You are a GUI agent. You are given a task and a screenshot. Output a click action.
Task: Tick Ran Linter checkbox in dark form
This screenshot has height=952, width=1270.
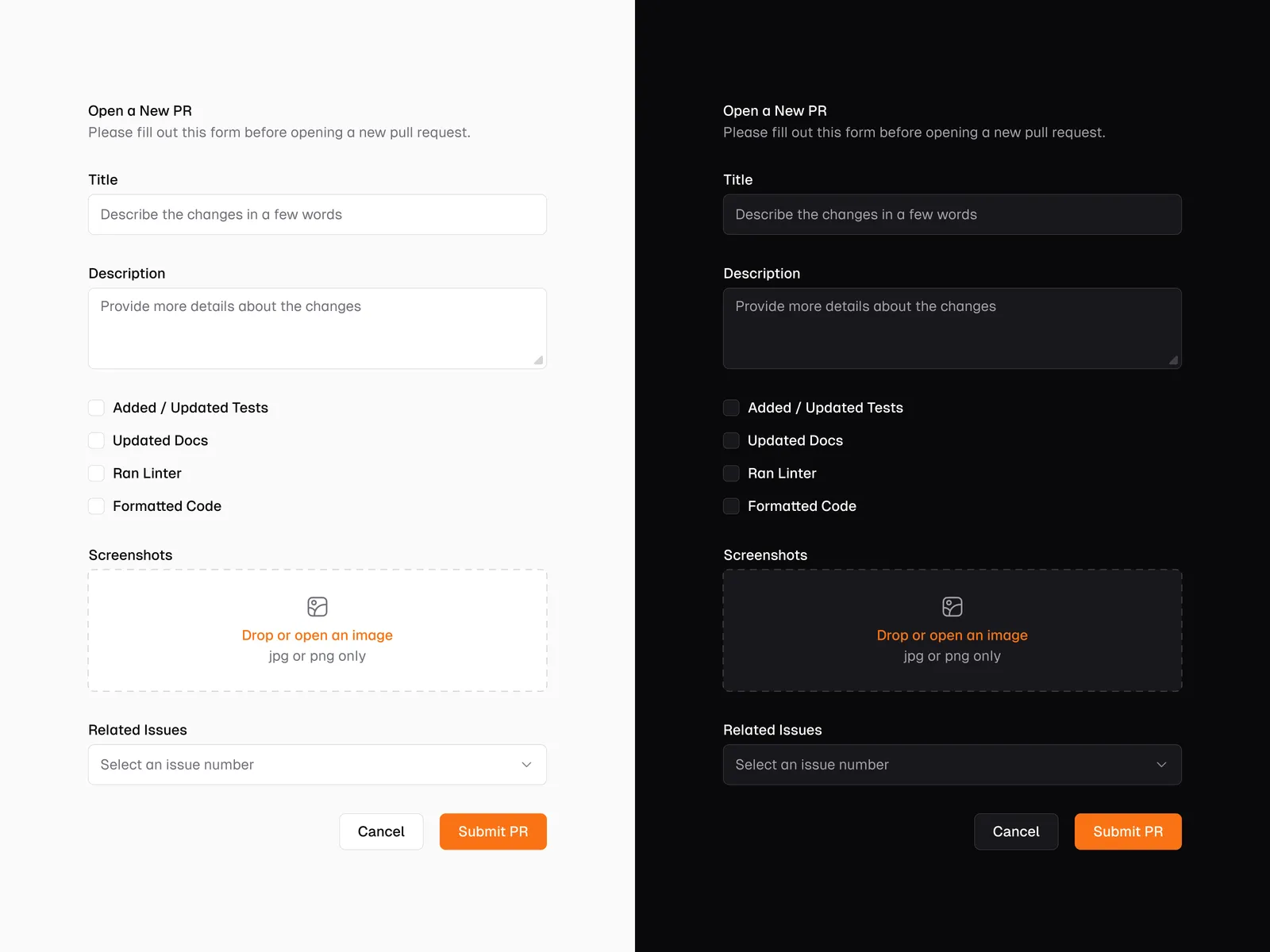(x=731, y=474)
